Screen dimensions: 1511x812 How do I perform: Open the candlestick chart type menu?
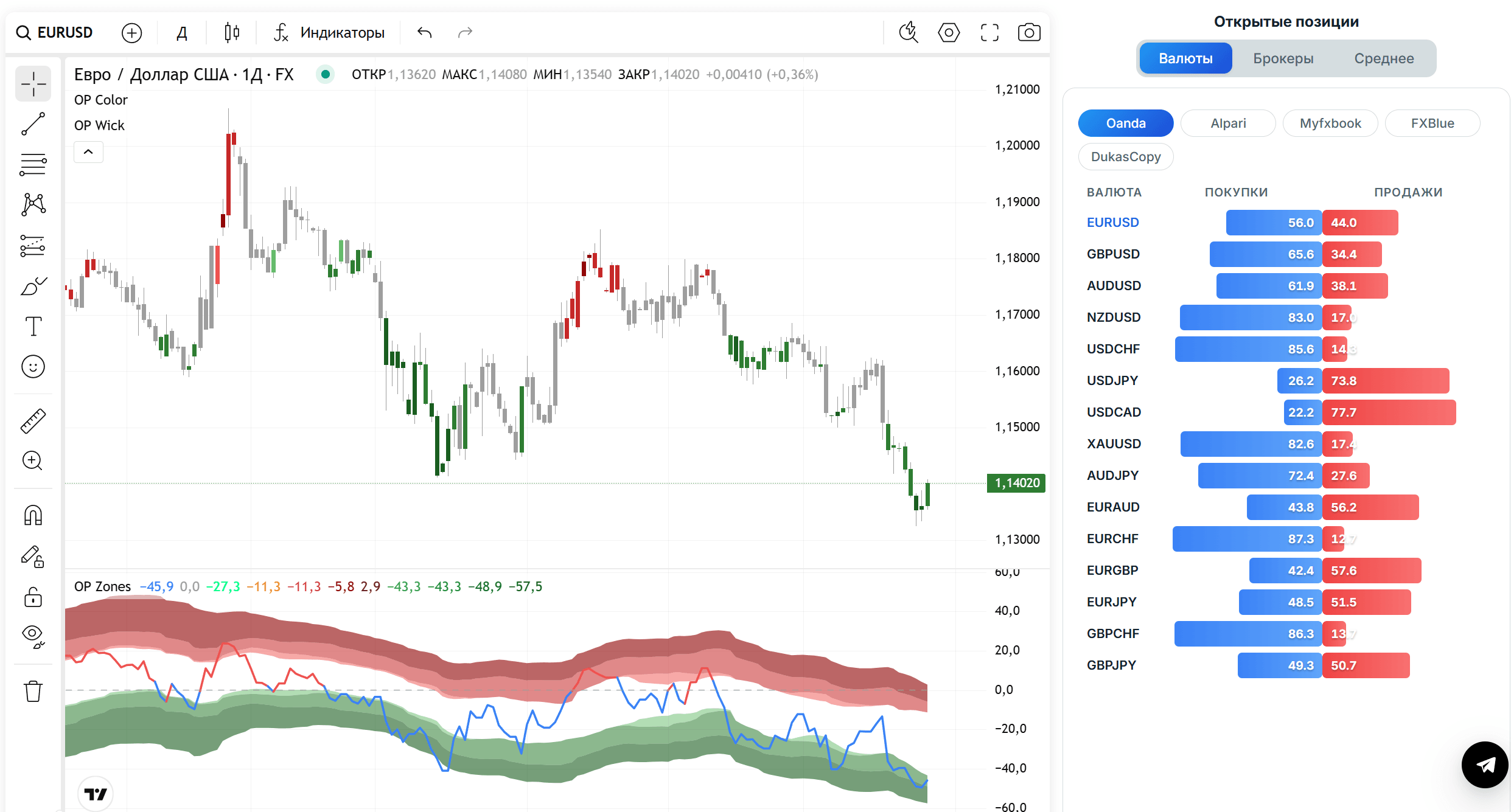point(232,32)
